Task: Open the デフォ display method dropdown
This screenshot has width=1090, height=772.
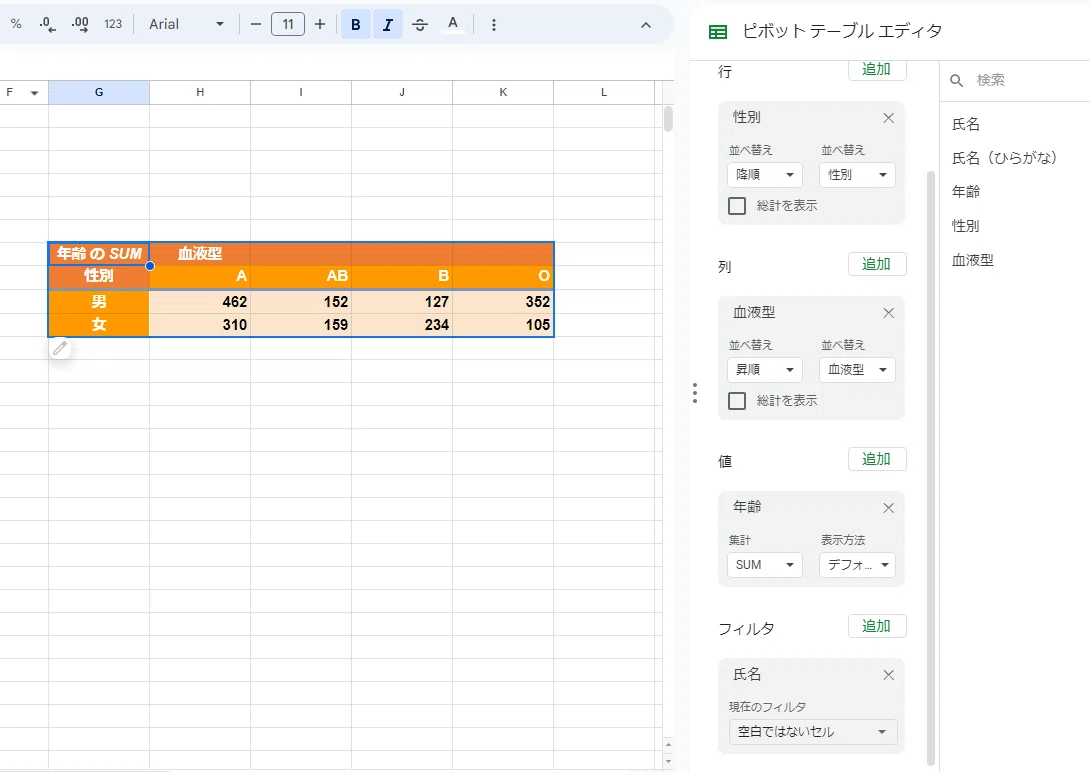Action: coord(857,565)
